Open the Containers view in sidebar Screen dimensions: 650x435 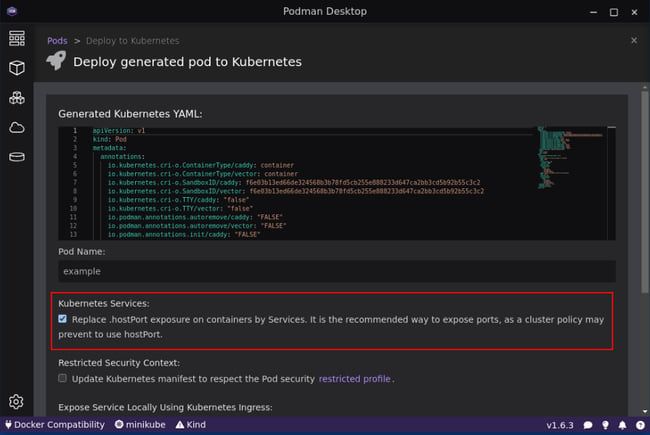tap(16, 68)
